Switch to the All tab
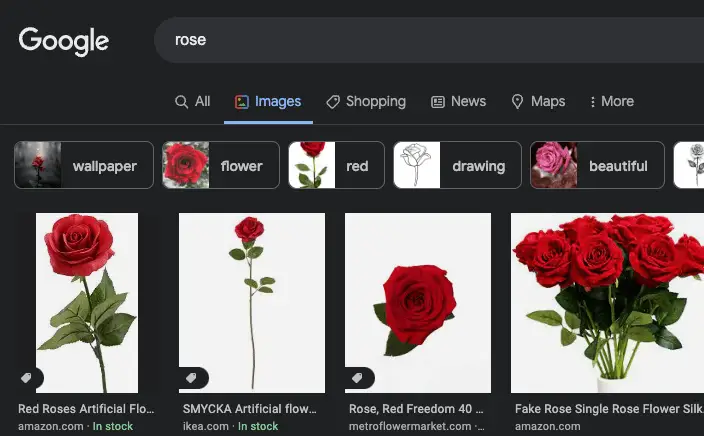The height and width of the screenshot is (436, 704). tap(193, 101)
